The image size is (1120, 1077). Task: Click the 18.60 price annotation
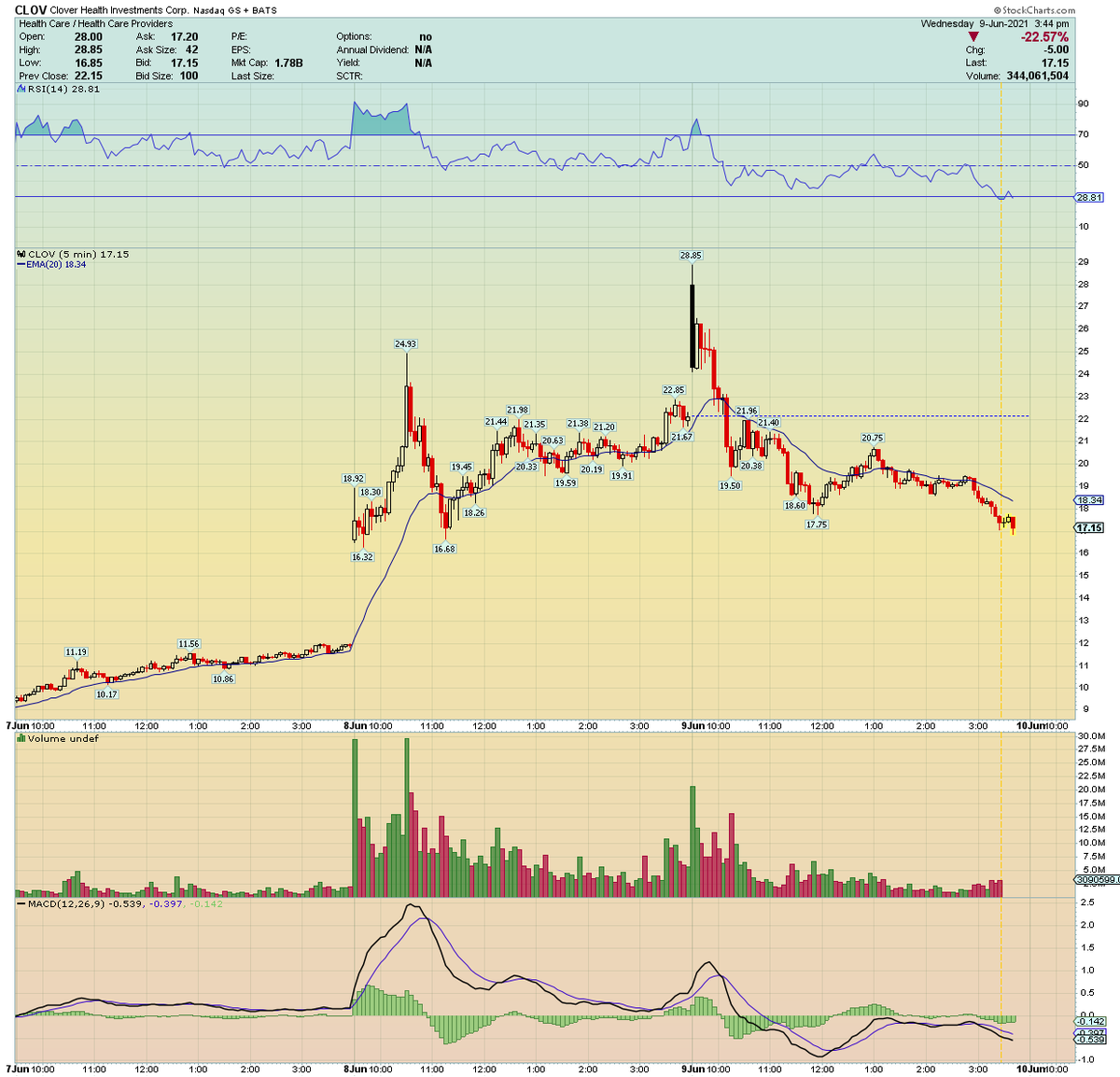pos(794,505)
